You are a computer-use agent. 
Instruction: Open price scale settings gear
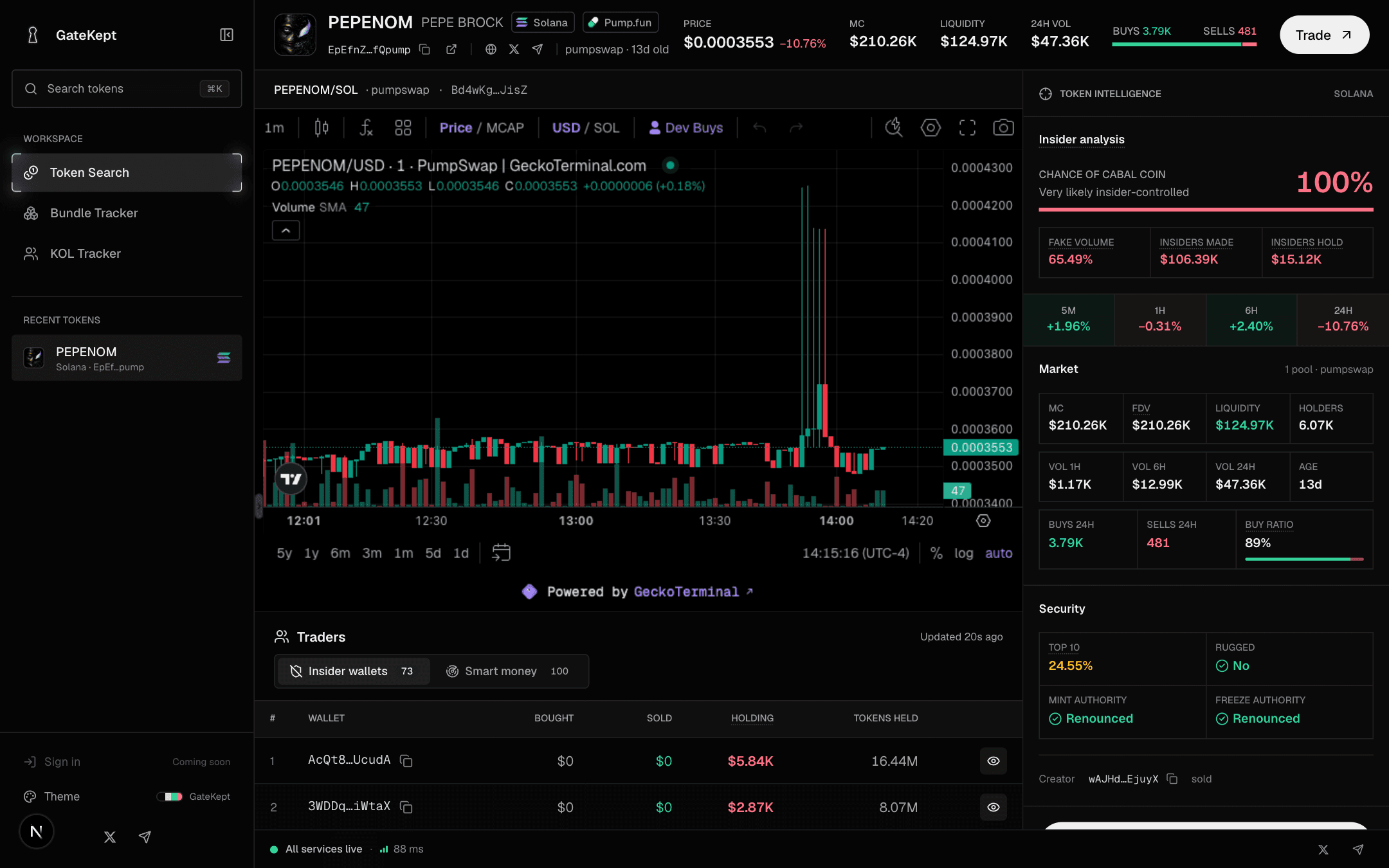pos(983,521)
